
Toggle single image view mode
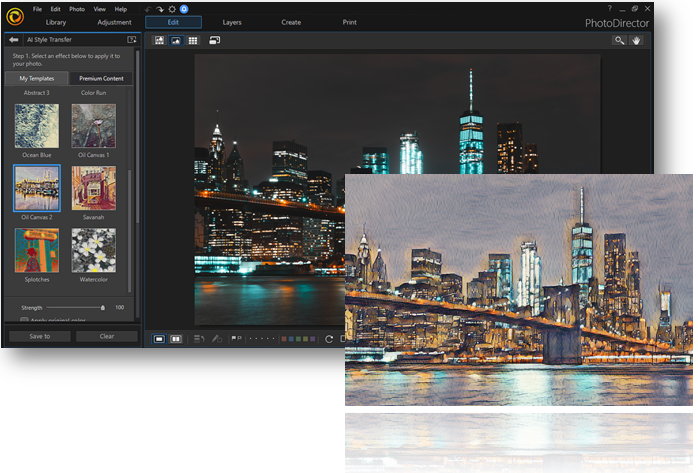pyautogui.click(x=159, y=339)
